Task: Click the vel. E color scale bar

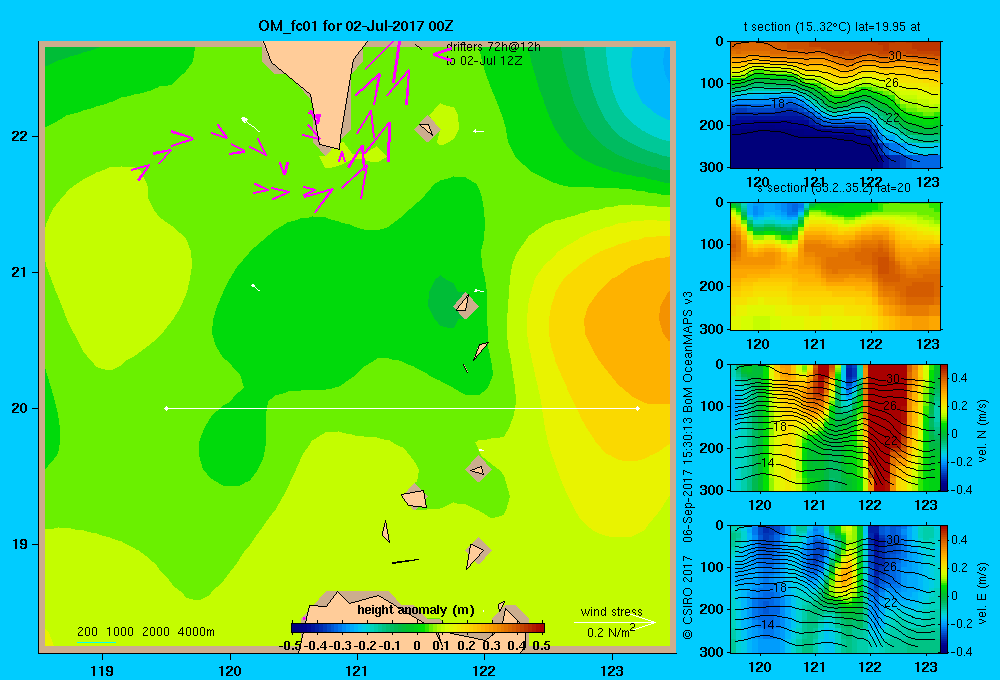Action: [x=945, y=589]
